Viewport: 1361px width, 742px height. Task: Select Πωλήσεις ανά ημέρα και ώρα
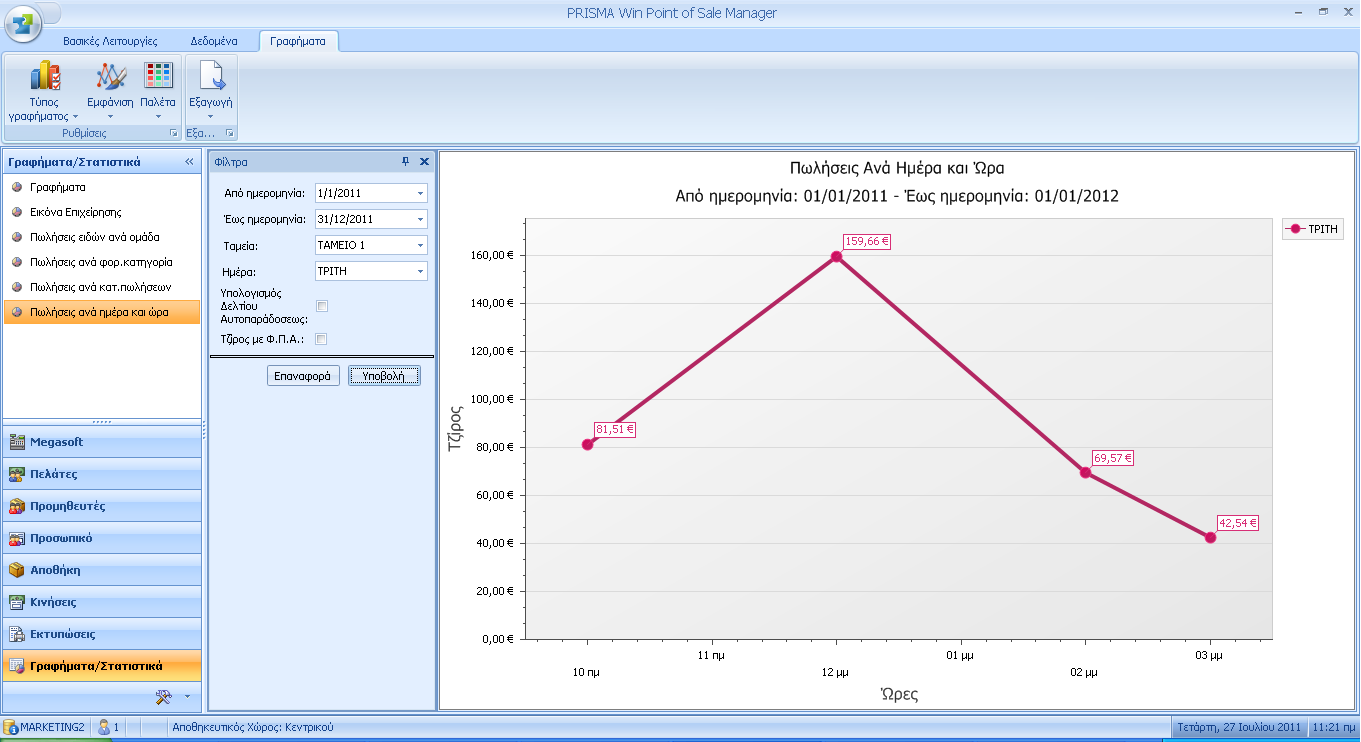[102, 312]
